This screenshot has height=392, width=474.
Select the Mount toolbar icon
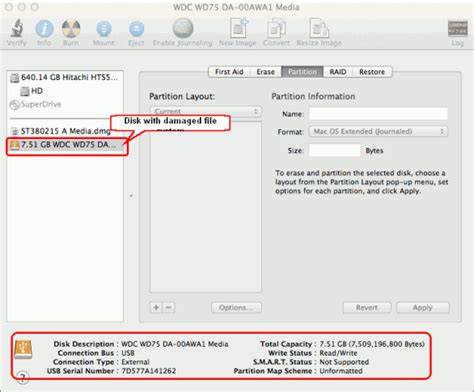click(104, 29)
